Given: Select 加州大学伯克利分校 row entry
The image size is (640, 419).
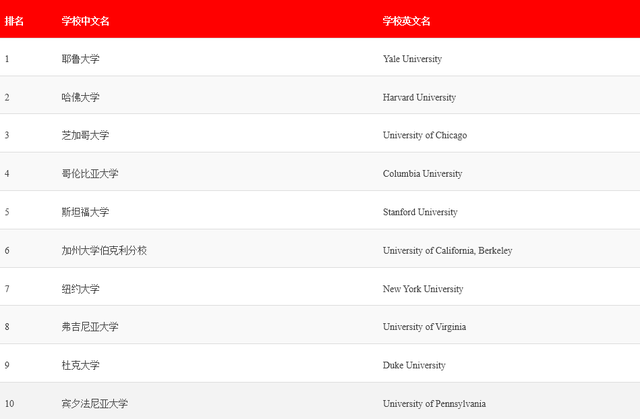Looking at the screenshot, I should (x=104, y=250).
